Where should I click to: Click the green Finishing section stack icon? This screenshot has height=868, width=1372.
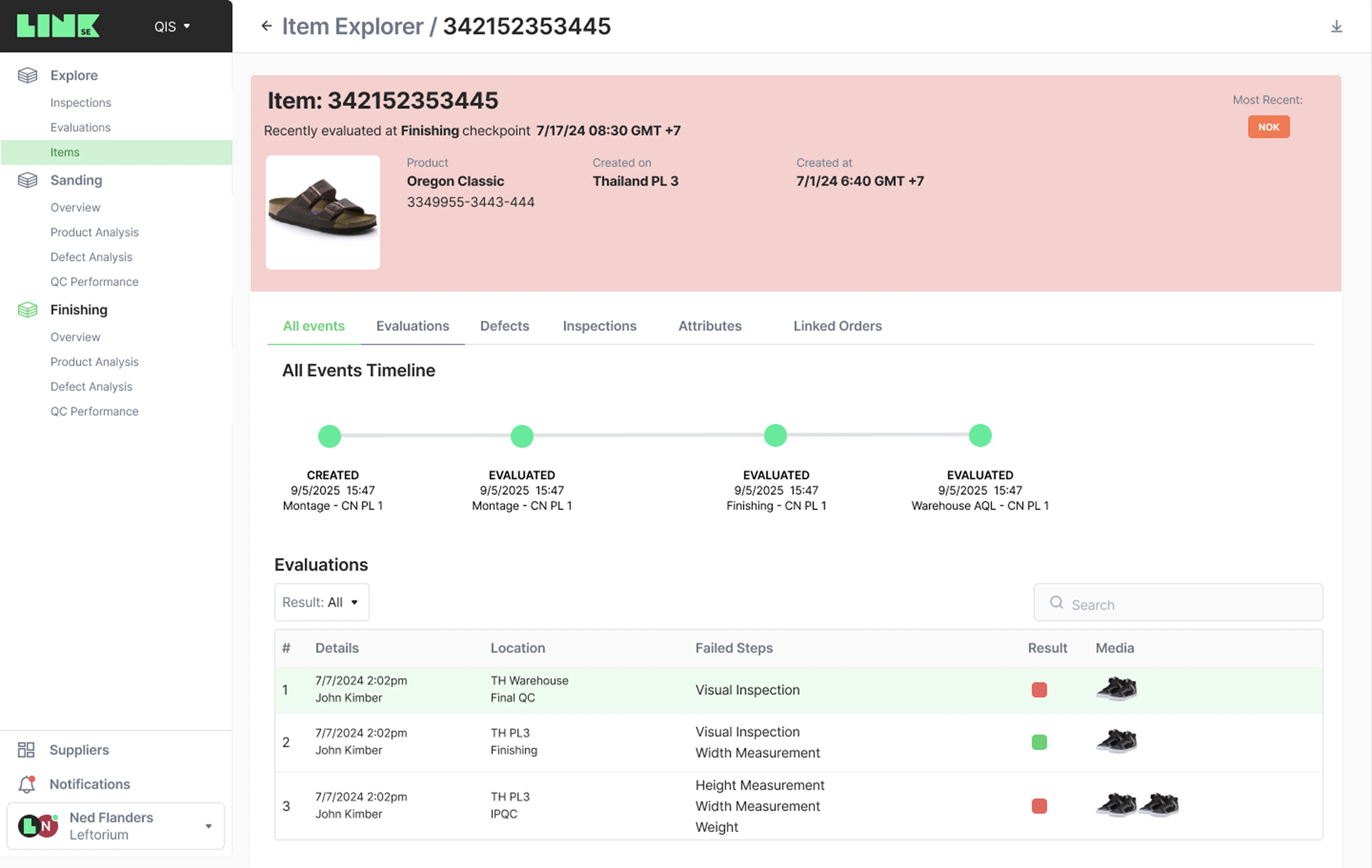click(x=27, y=310)
